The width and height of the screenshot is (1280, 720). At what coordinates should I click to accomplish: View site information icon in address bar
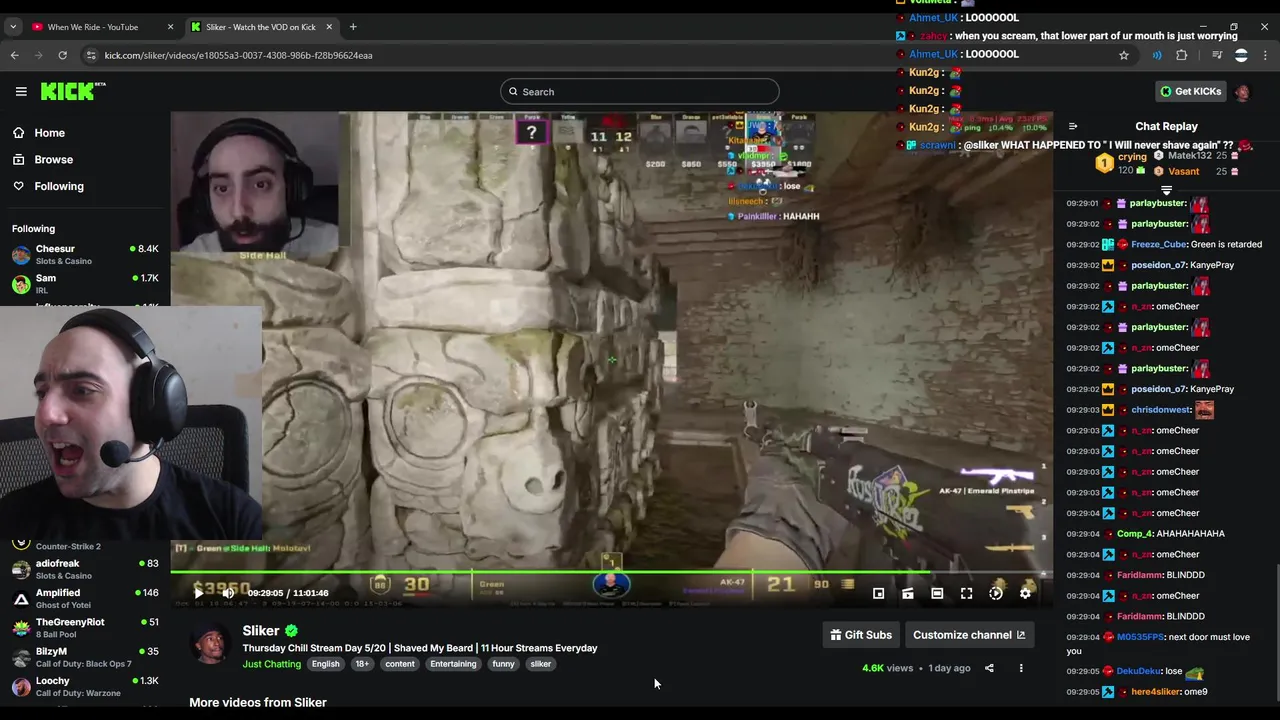point(91,55)
